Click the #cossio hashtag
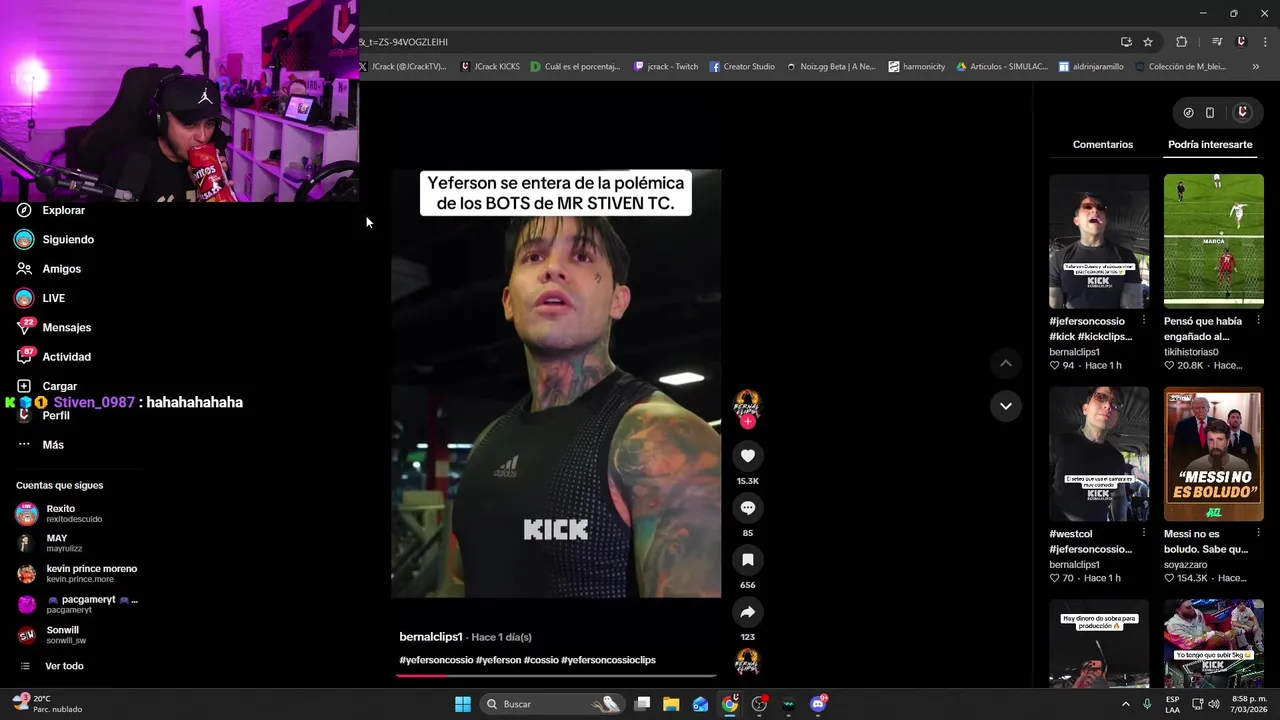The width and height of the screenshot is (1280, 720). point(540,660)
